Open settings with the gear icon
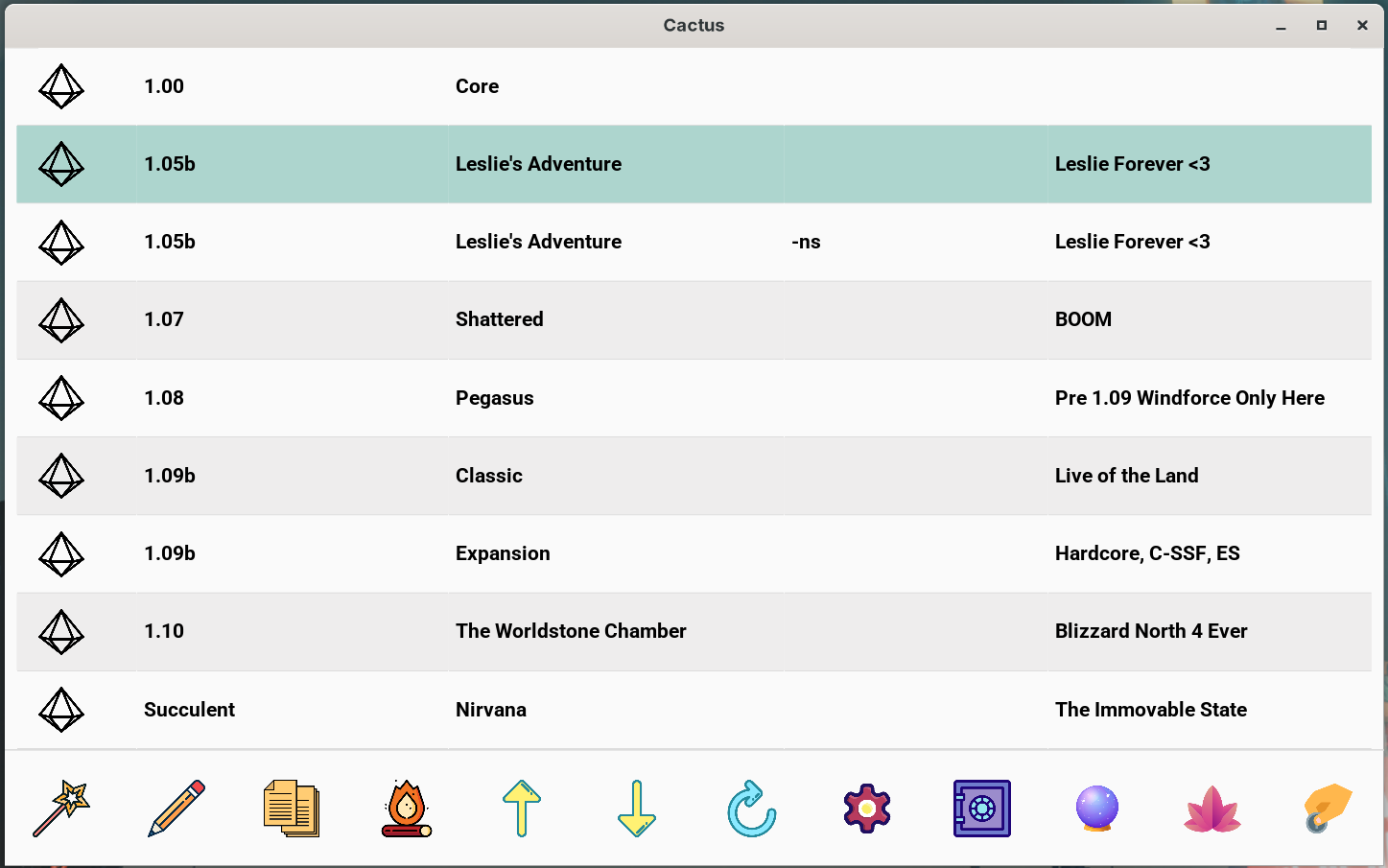 [x=867, y=809]
